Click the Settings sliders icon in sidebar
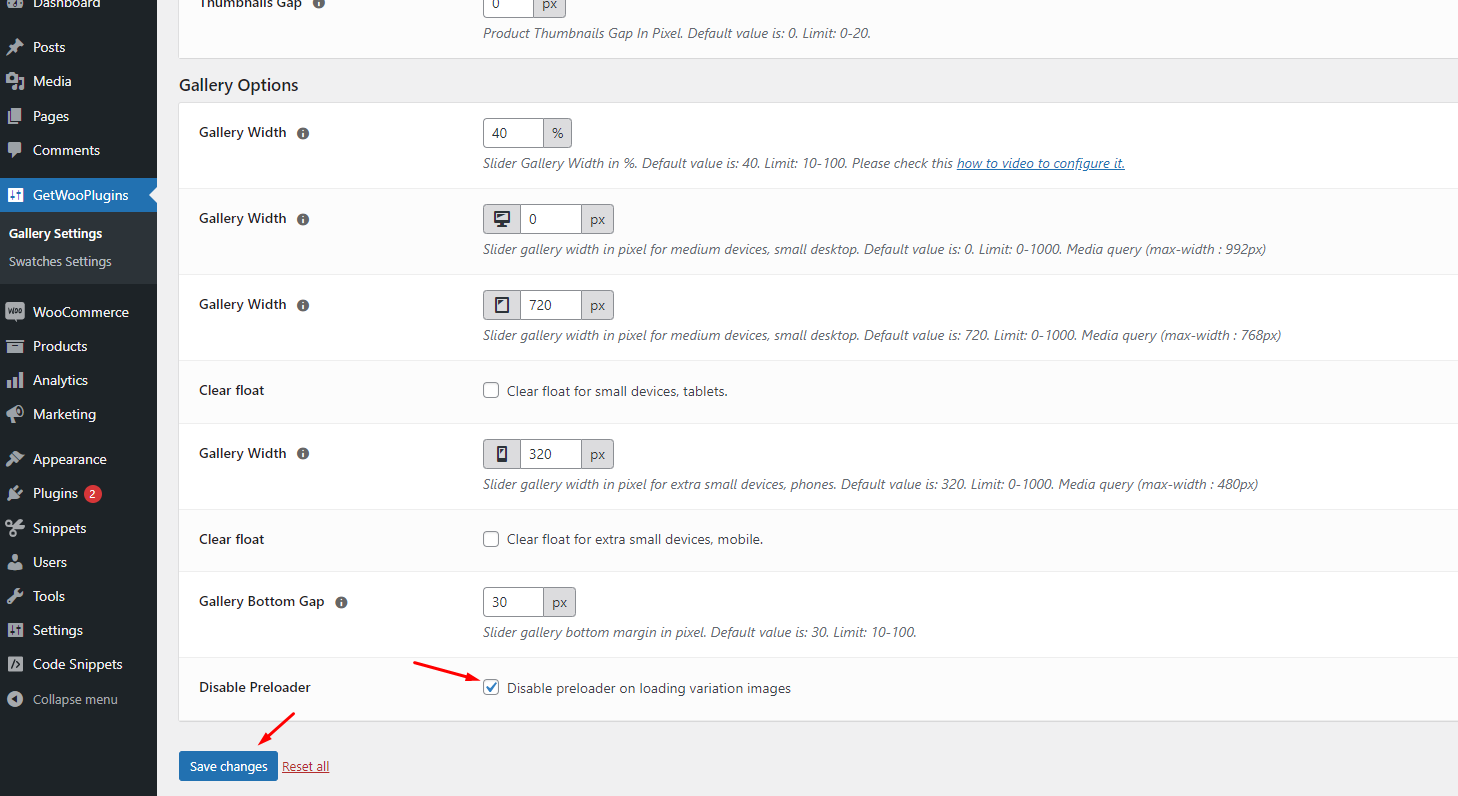Image resolution: width=1458 pixels, height=796 pixels. 15,630
